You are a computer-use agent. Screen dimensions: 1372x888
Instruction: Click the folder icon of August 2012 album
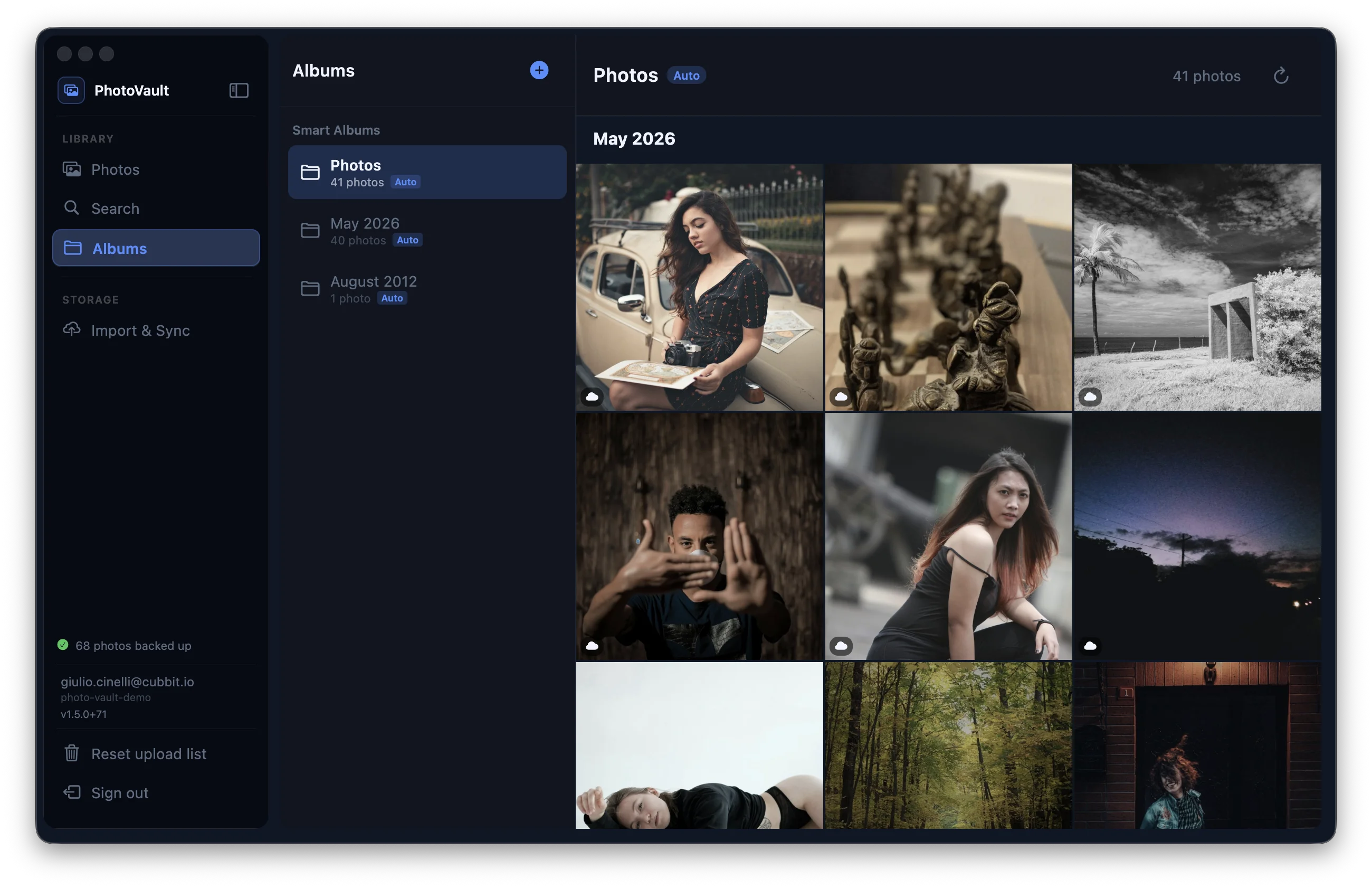click(x=310, y=288)
